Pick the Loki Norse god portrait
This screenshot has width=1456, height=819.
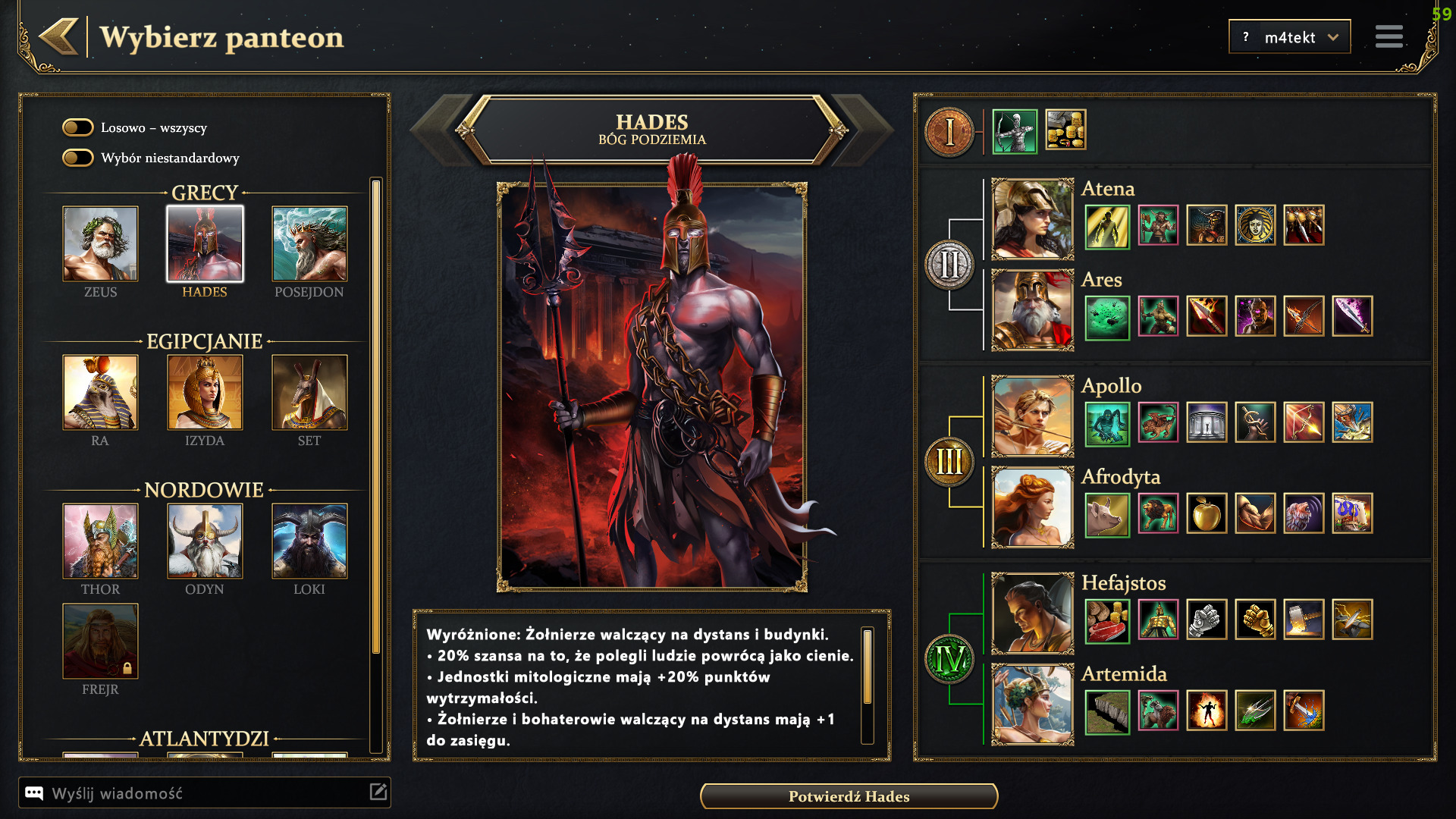(x=309, y=541)
